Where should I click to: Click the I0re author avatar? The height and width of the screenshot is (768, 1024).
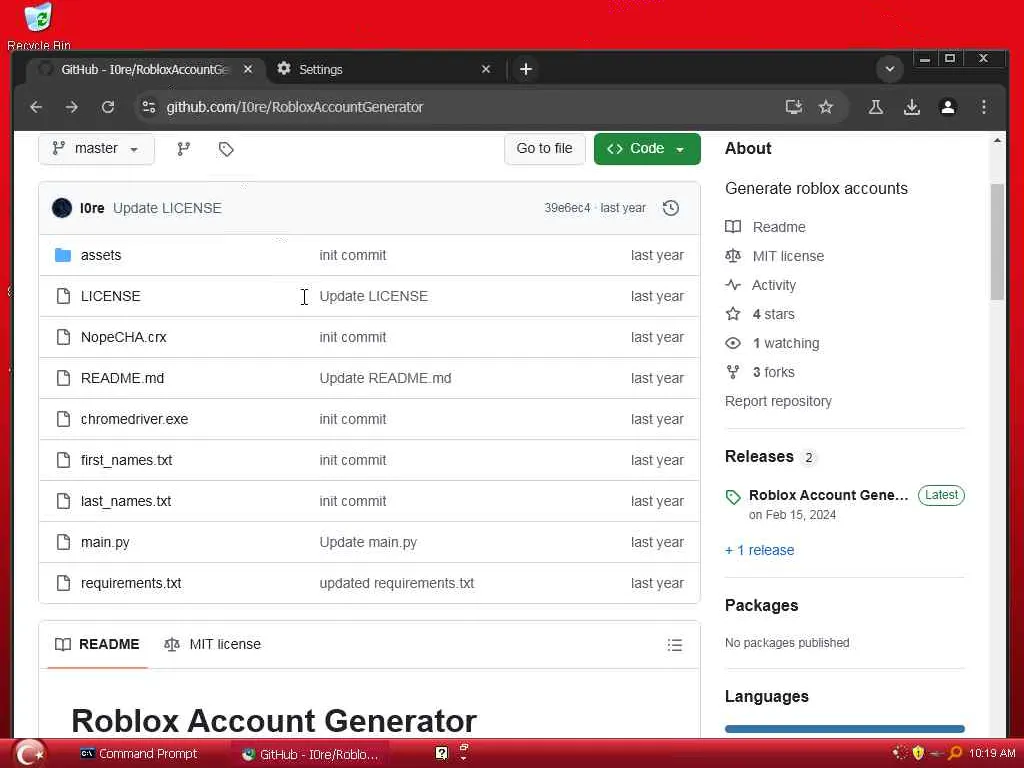coord(62,208)
